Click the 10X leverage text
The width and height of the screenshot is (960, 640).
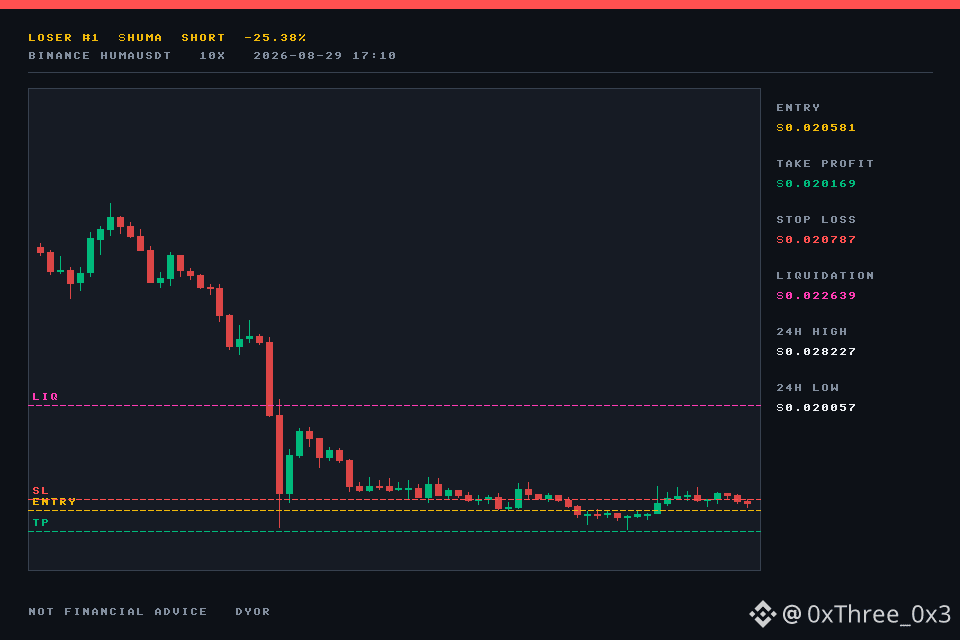coord(212,56)
